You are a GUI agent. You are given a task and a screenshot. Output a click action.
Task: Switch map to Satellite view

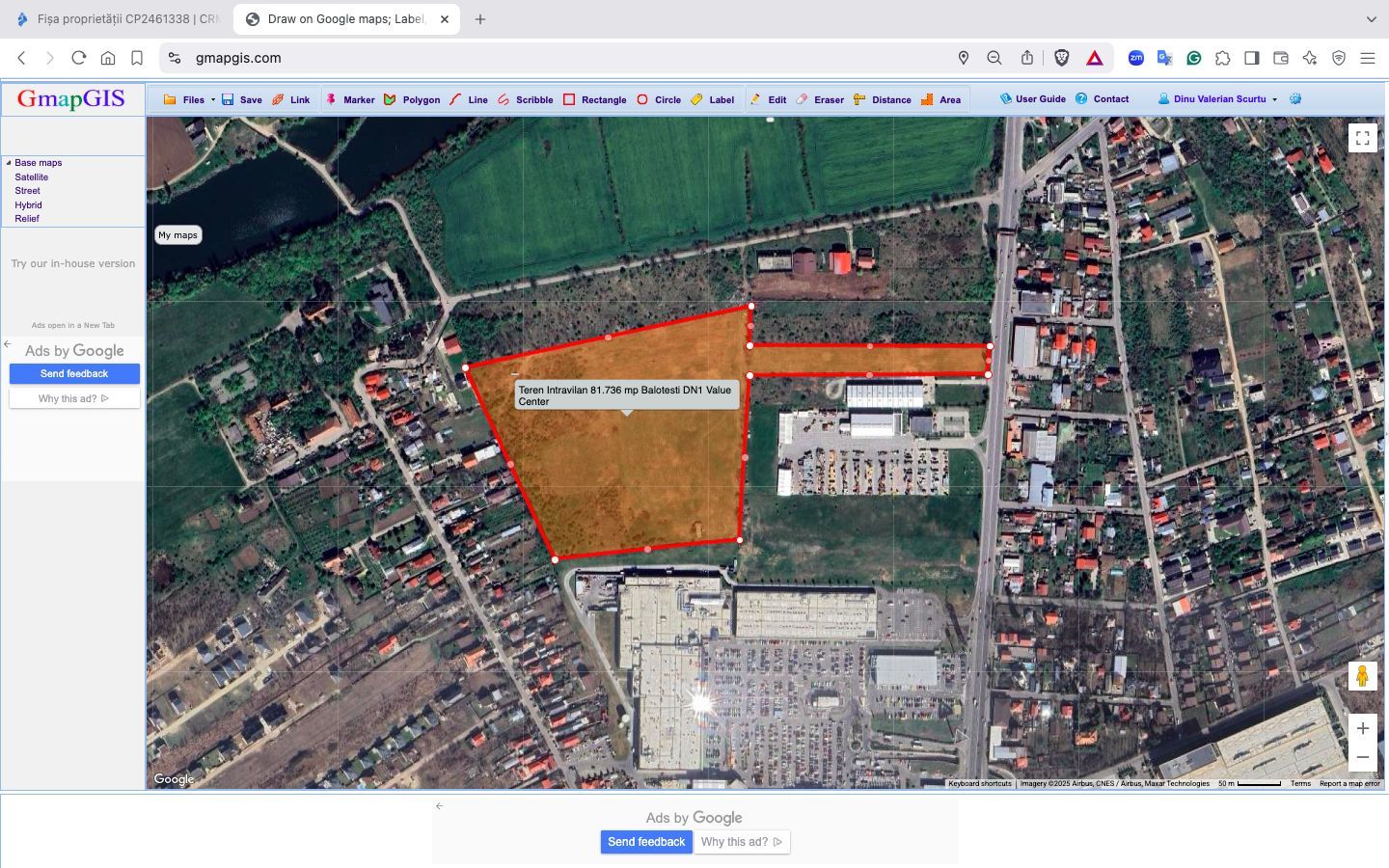click(x=32, y=176)
